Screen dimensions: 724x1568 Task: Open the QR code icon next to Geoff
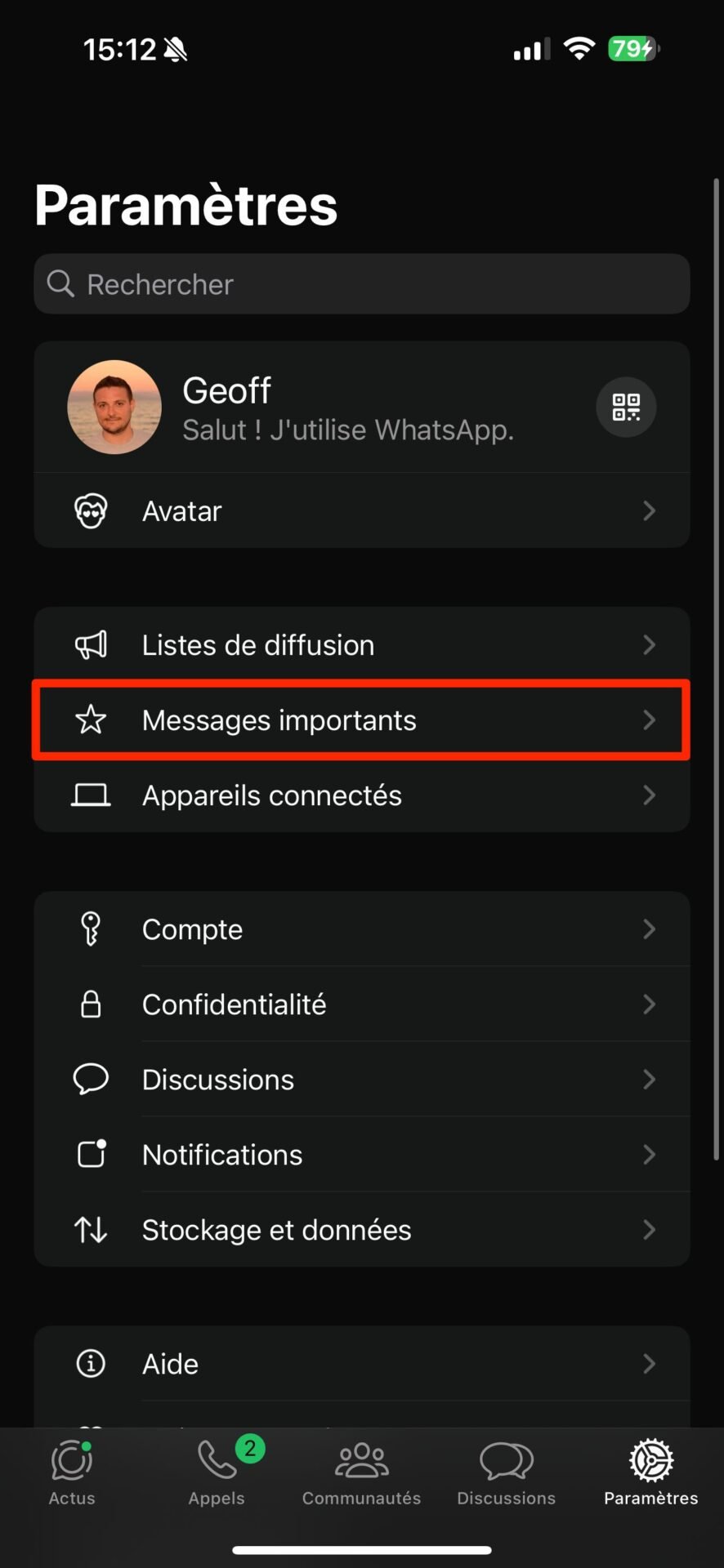click(x=626, y=407)
